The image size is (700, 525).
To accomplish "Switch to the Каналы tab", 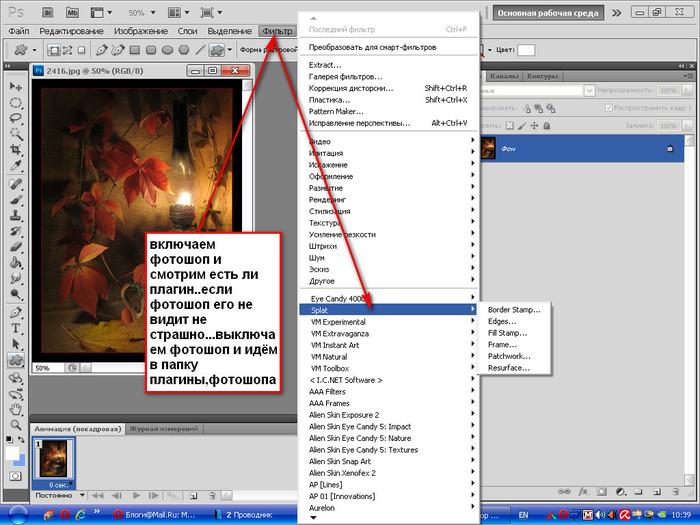I will click(504, 76).
